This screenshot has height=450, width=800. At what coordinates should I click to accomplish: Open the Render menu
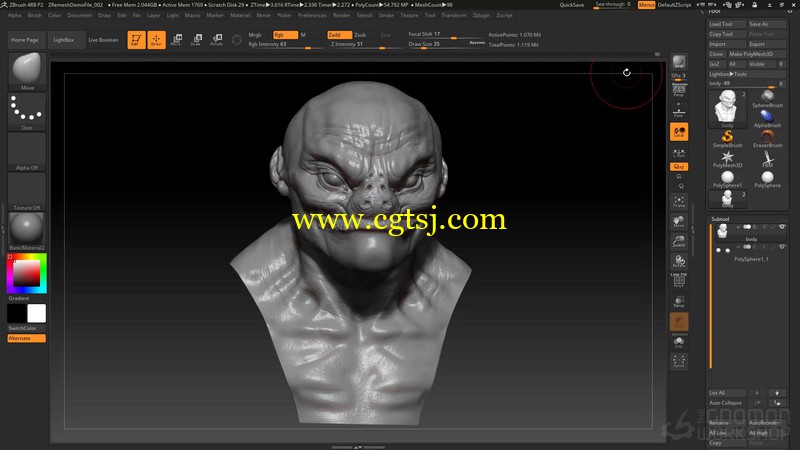(341, 15)
